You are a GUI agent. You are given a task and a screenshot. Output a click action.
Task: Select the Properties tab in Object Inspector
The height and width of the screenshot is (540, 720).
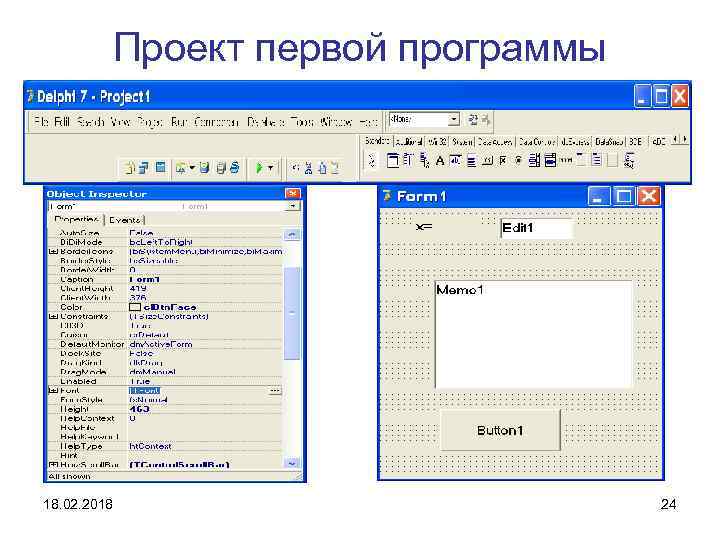(76, 219)
